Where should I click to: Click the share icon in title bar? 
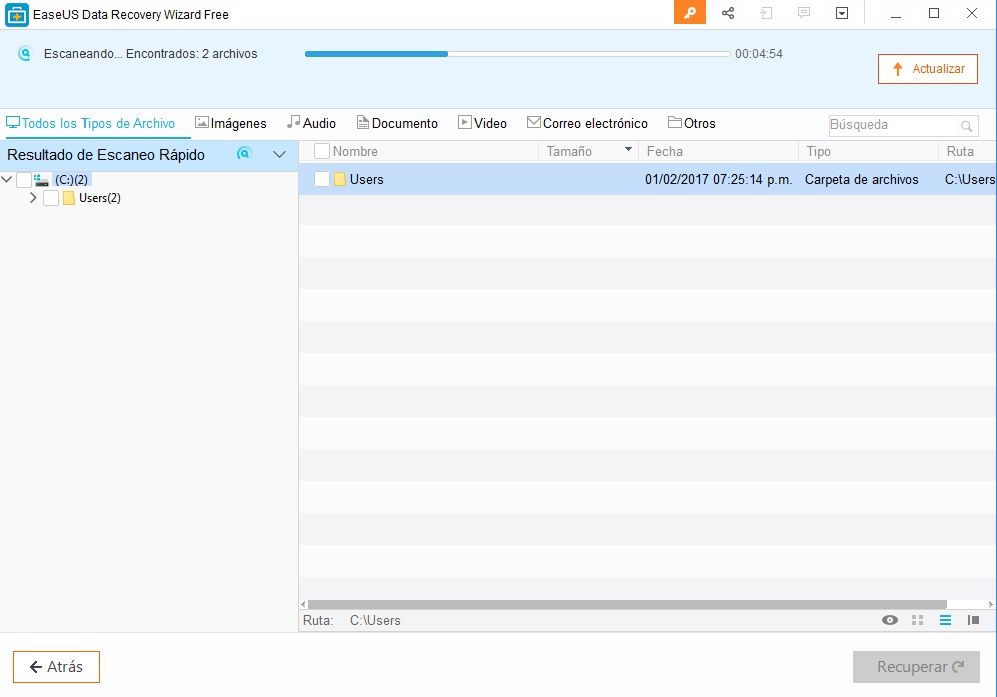point(728,14)
